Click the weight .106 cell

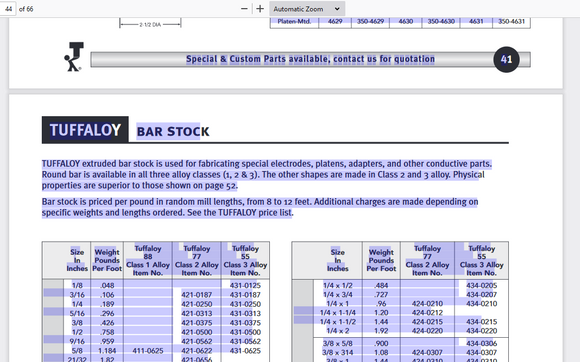click(107, 295)
